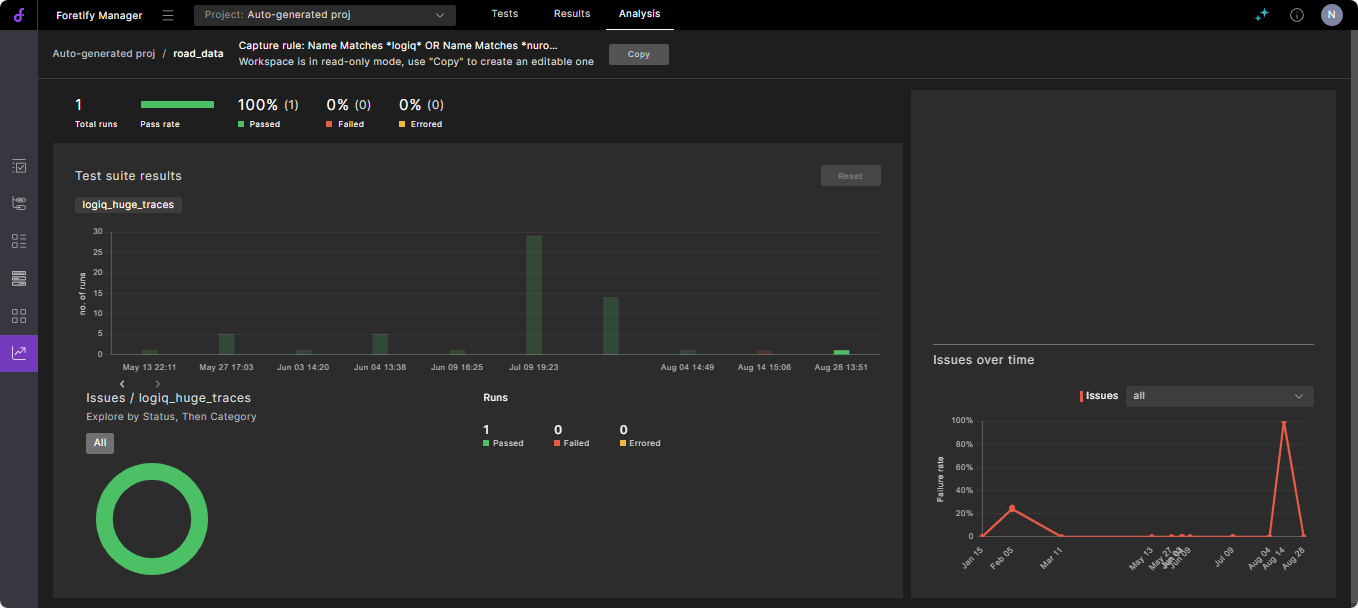
Task: Switch to the Results tab
Action: [x=572, y=14]
